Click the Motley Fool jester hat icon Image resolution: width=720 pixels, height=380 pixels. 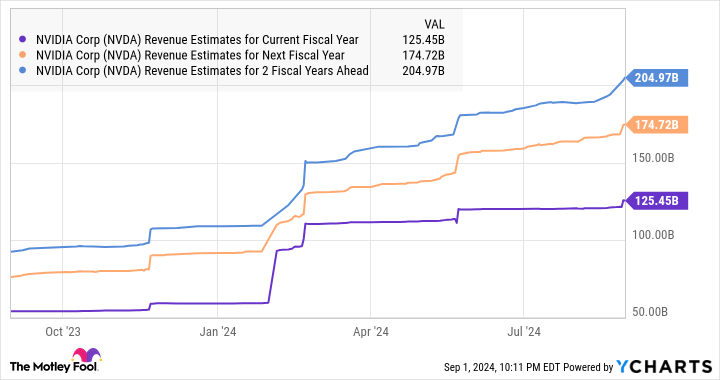click(x=86, y=355)
